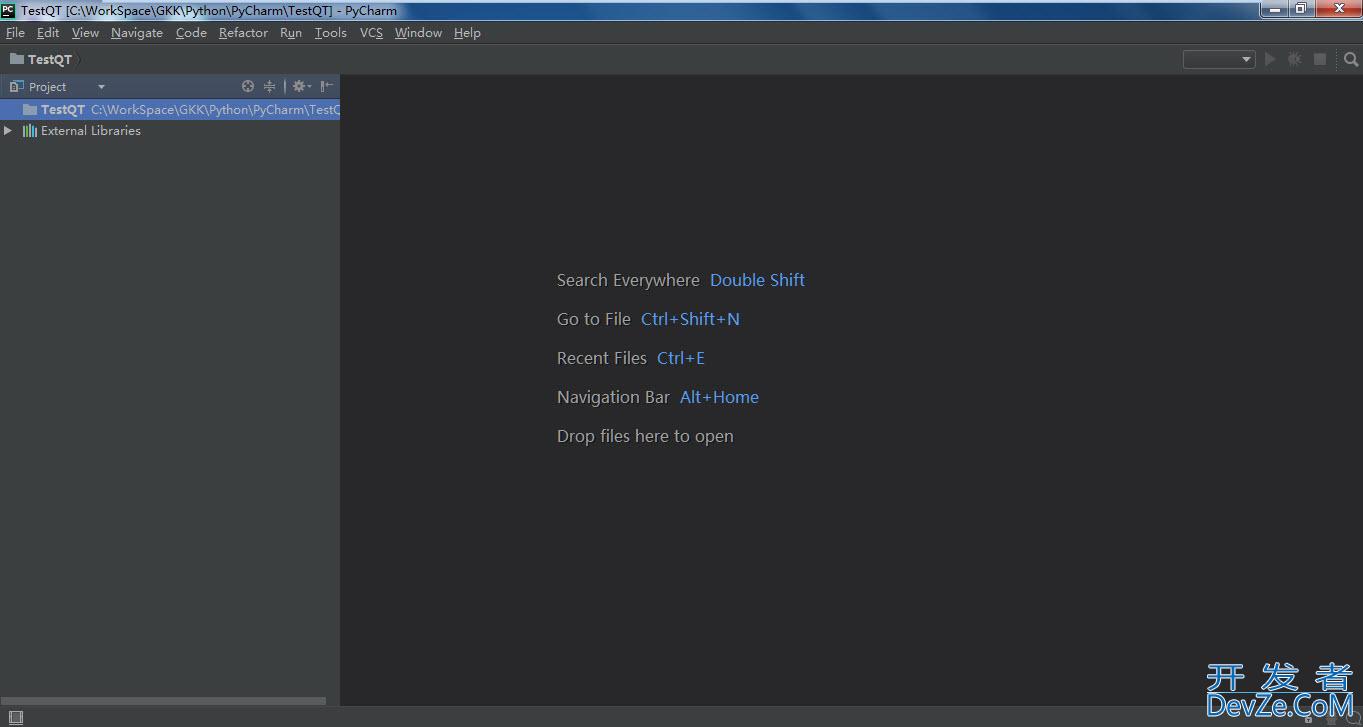Open the Help menu
Viewport: 1363px width, 727px height.
point(467,33)
